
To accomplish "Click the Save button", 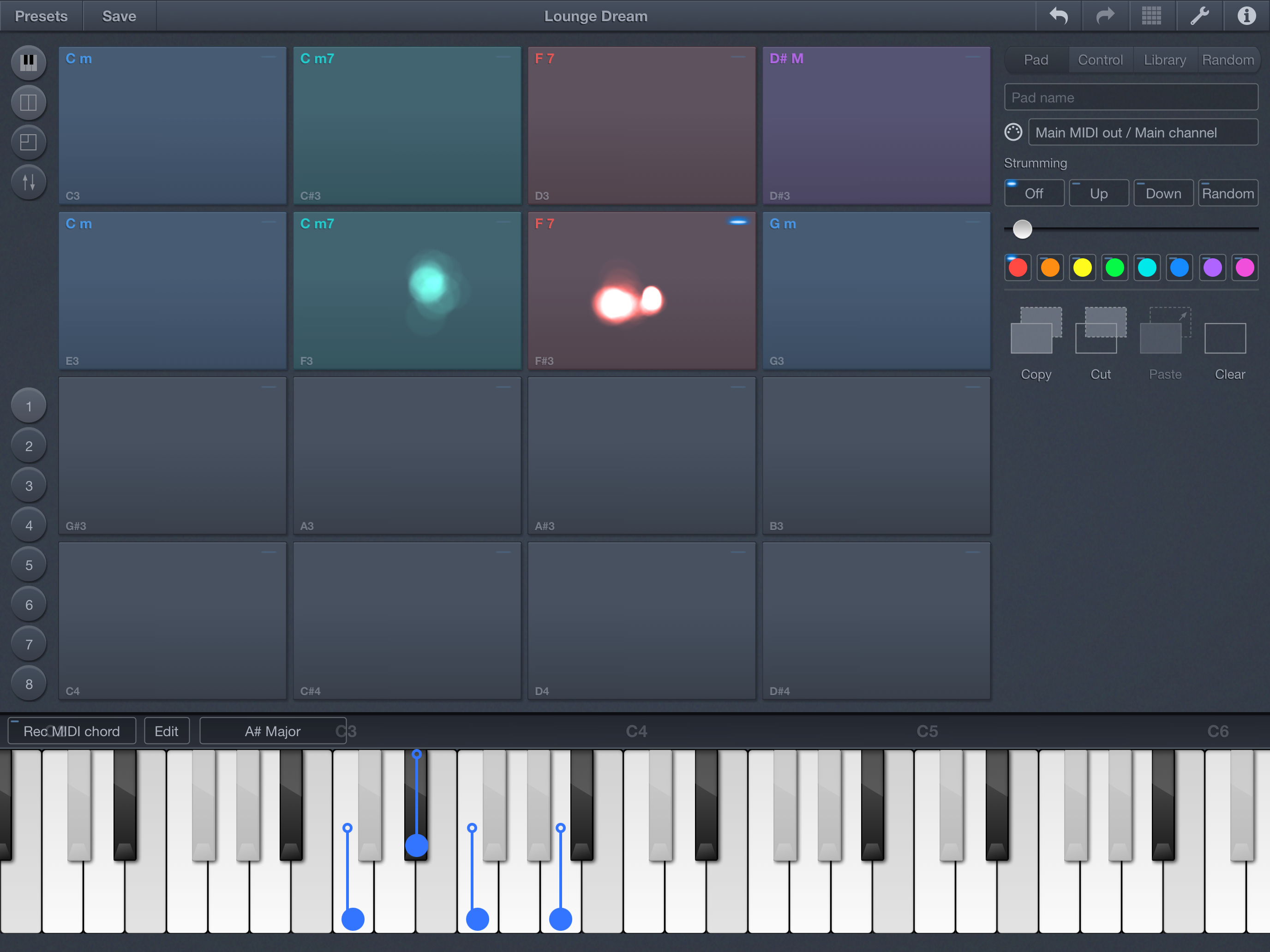I will (119, 16).
